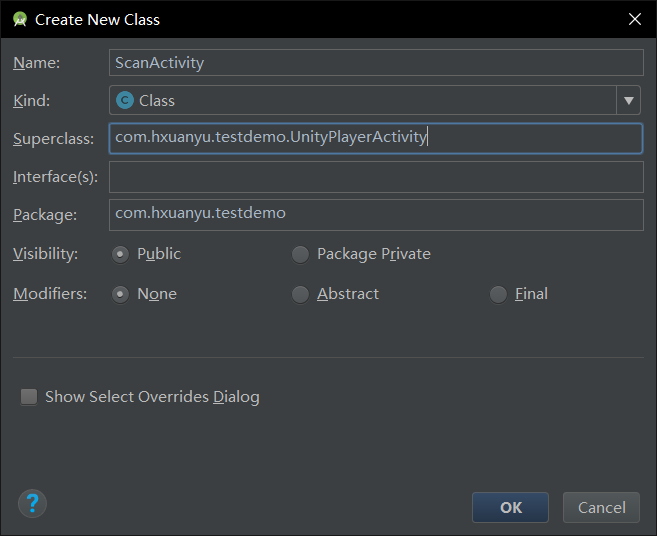Choose Package Private visibility
The width and height of the screenshot is (657, 536).
pos(300,254)
